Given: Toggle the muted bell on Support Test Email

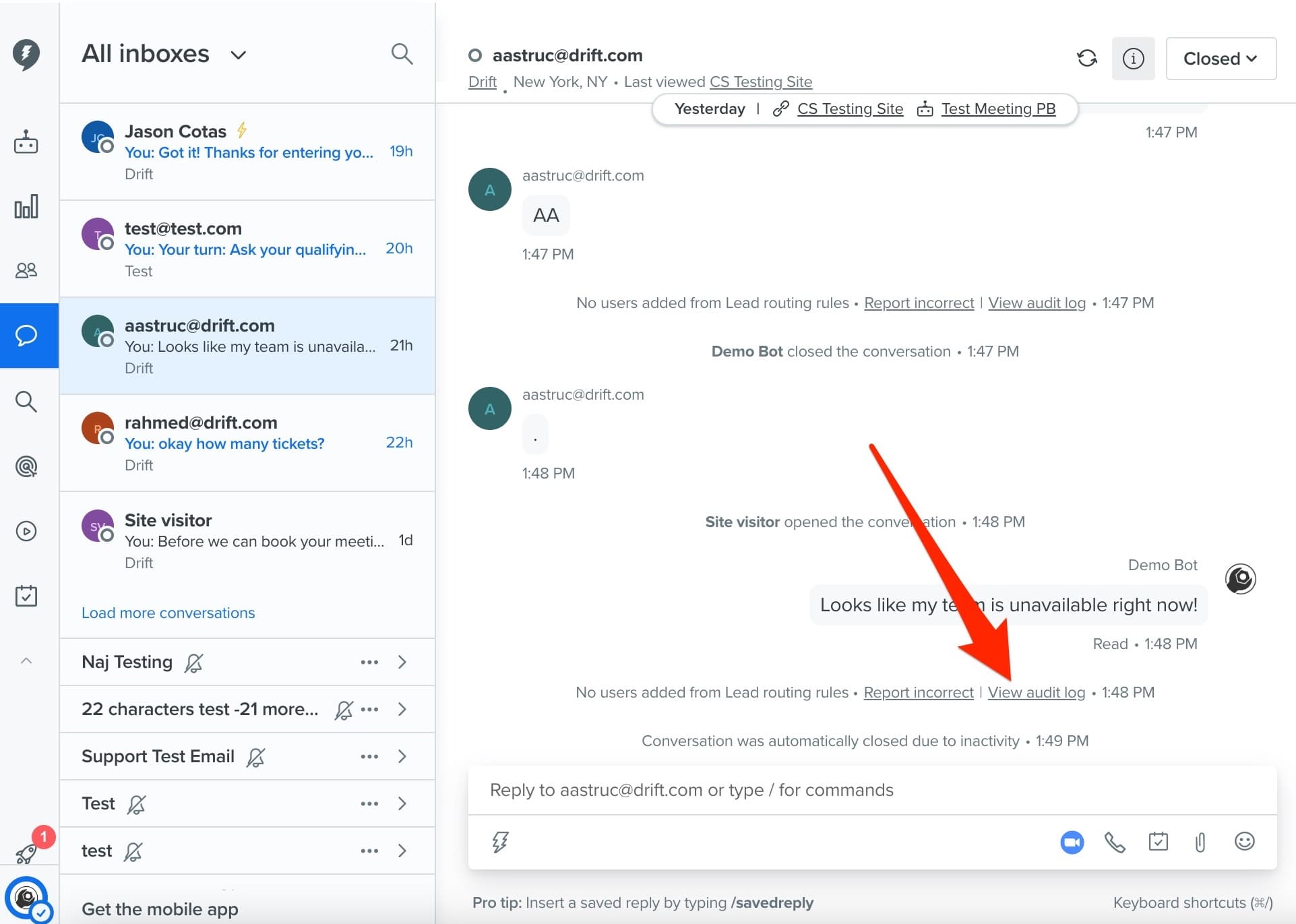Looking at the screenshot, I should click(x=255, y=757).
